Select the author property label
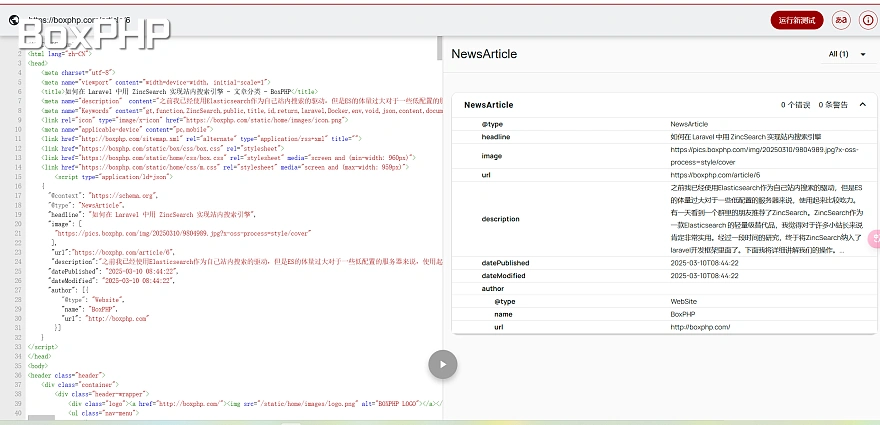Image resolution: width=880 pixels, height=425 pixels. [493, 289]
